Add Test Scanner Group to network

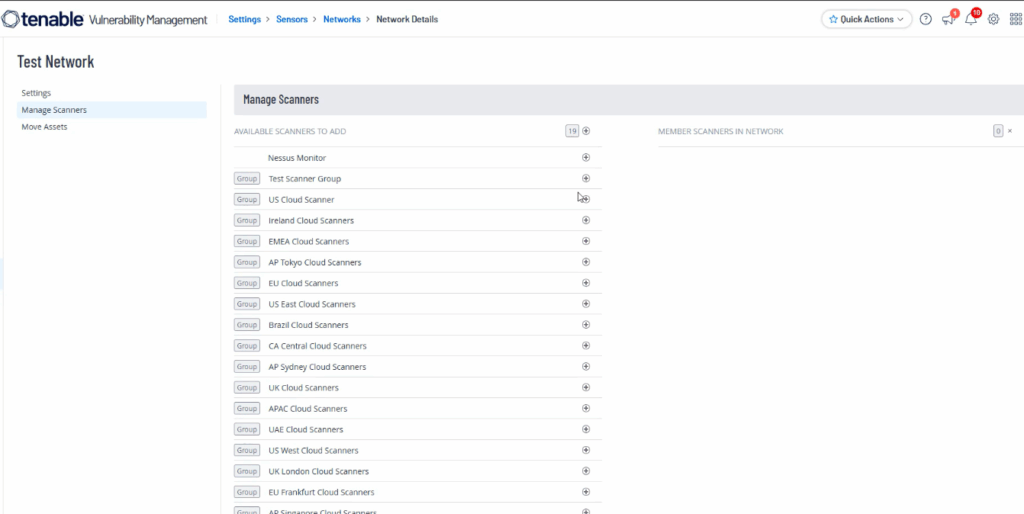[586, 179]
